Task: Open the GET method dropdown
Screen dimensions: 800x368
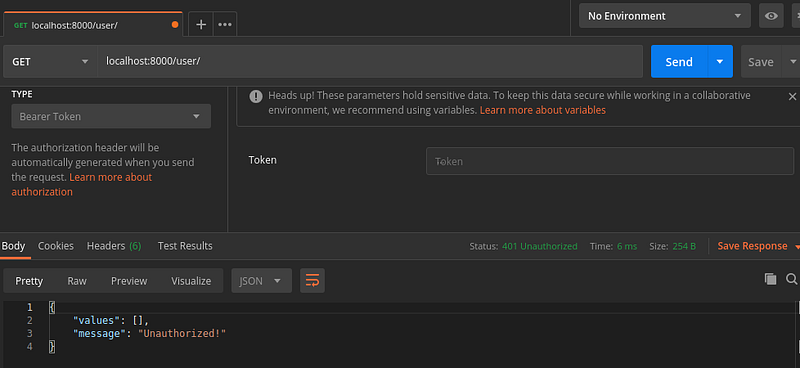Action: (x=50, y=62)
